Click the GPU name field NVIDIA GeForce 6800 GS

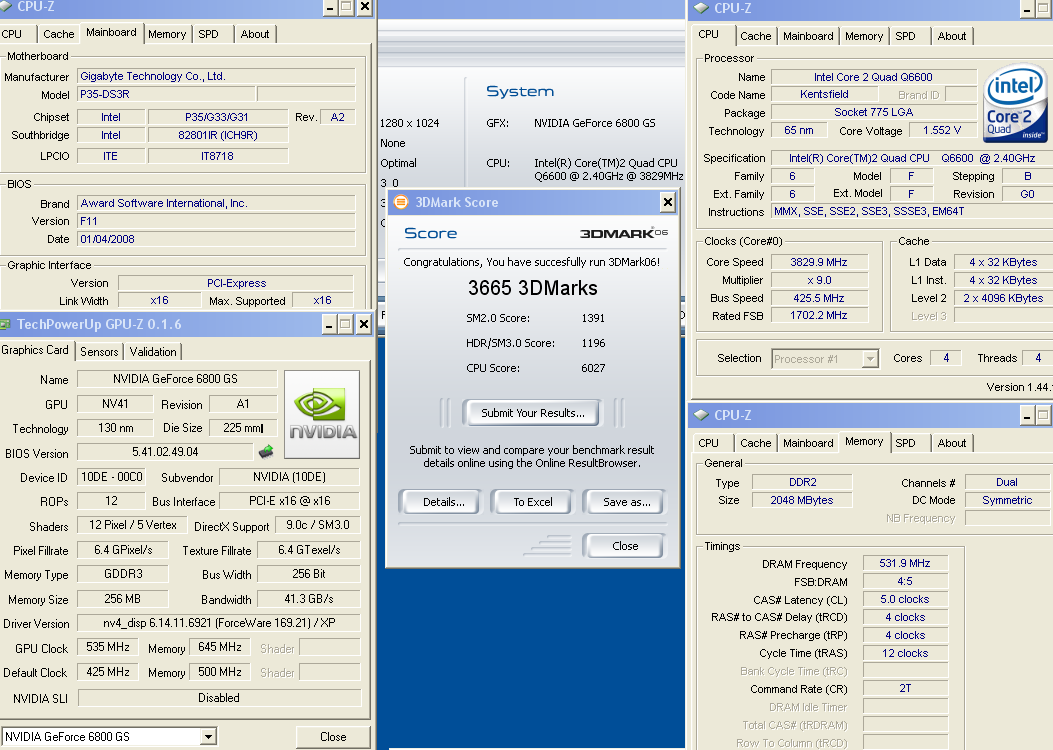click(x=176, y=379)
